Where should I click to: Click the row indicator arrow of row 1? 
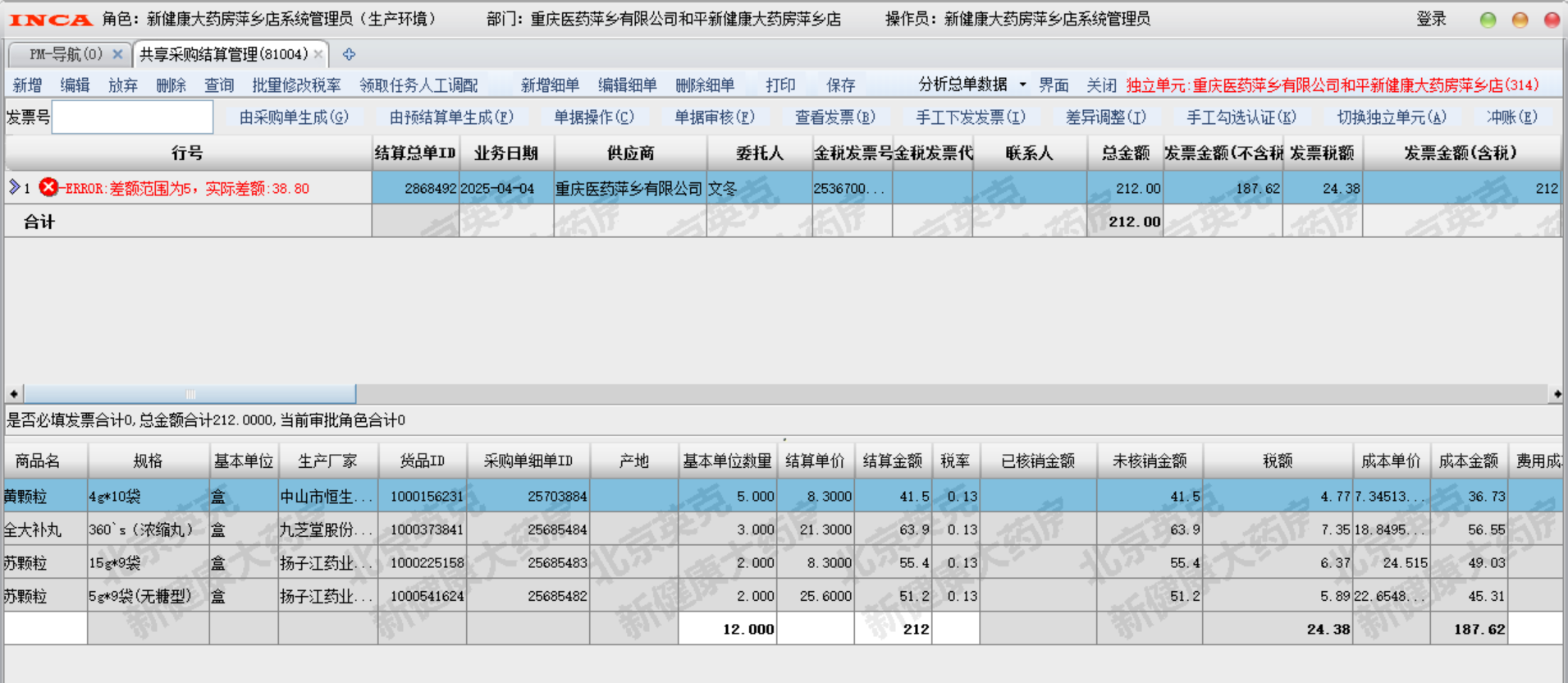pyautogui.click(x=14, y=187)
